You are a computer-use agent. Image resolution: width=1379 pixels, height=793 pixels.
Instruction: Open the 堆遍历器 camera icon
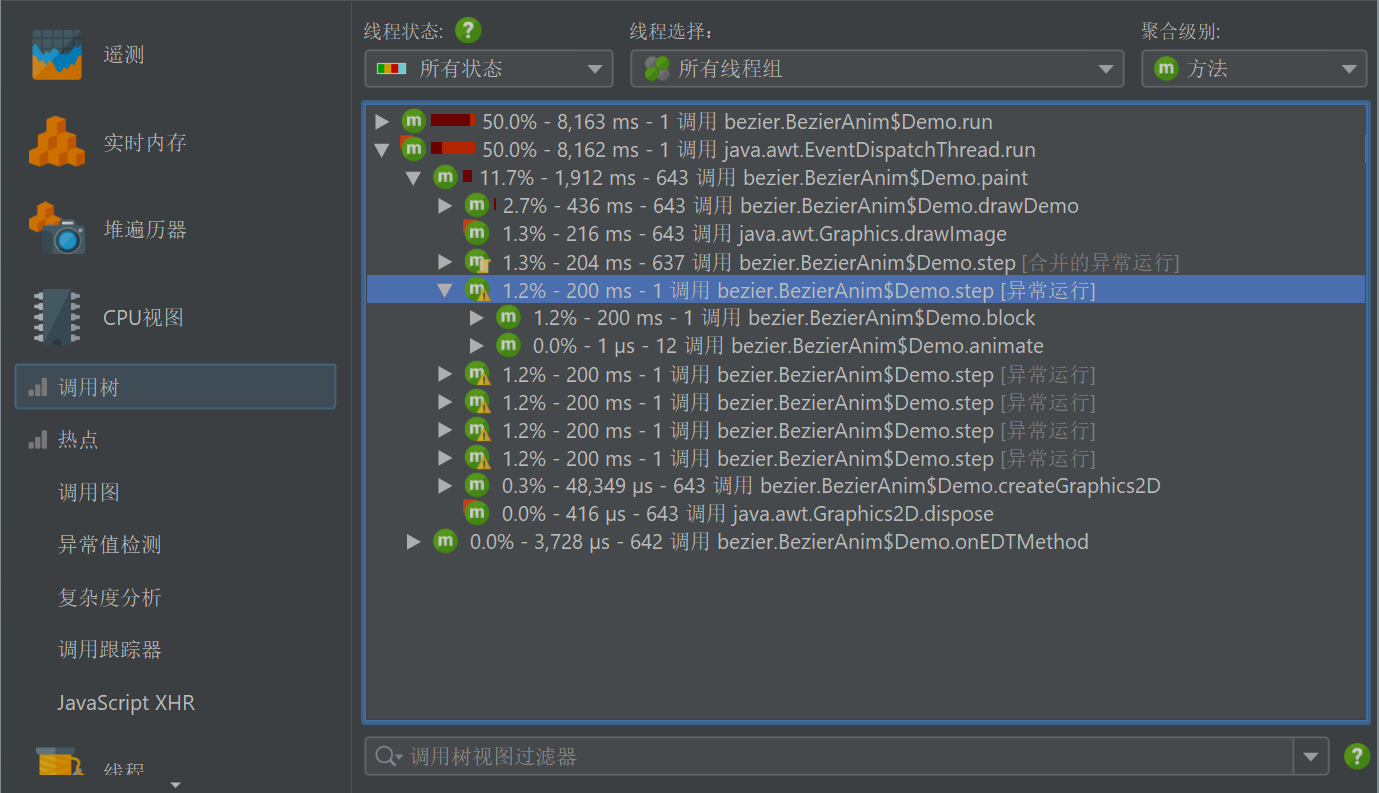[x=56, y=229]
